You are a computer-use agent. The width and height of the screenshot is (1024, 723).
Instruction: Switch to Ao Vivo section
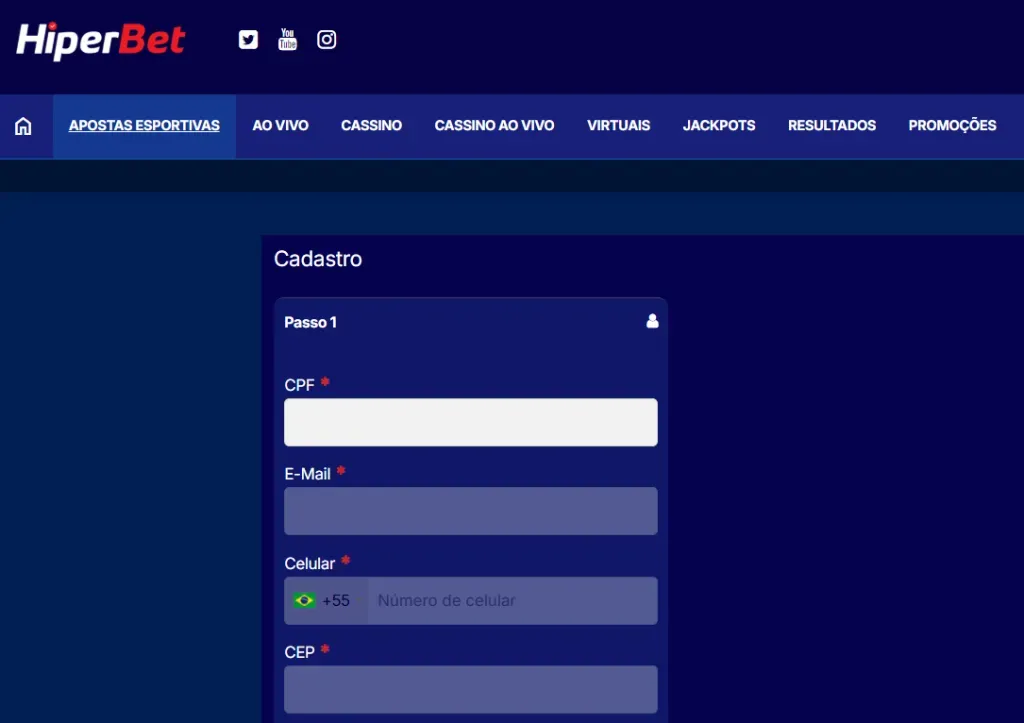click(280, 126)
